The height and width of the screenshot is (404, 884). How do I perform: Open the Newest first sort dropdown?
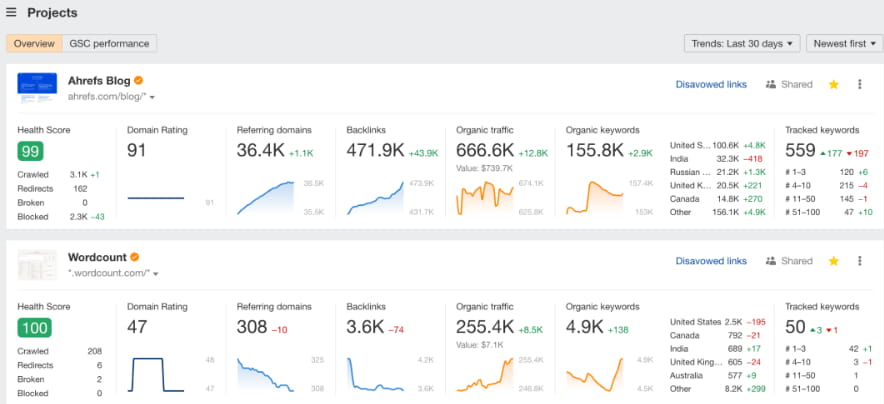click(845, 43)
